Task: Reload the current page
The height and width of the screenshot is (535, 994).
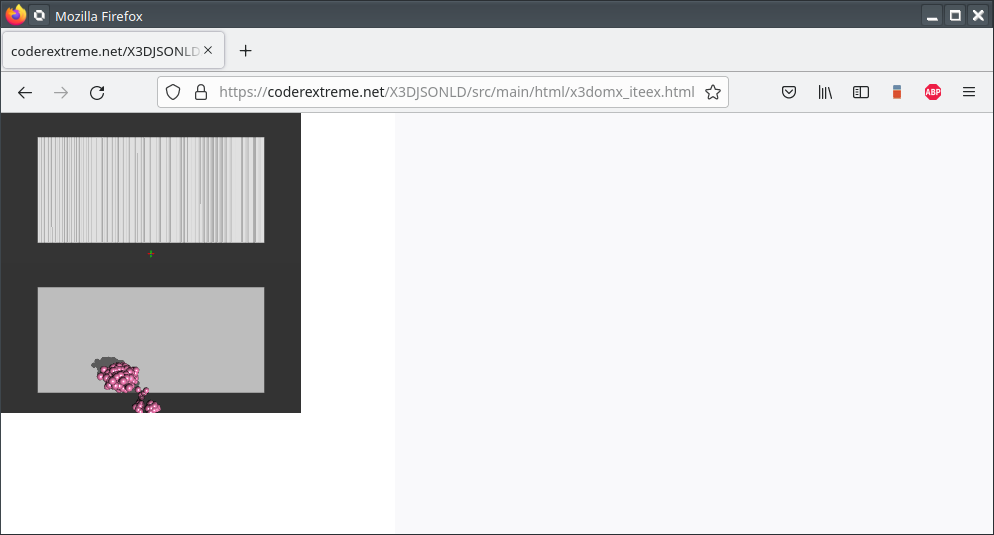Action: (97, 92)
